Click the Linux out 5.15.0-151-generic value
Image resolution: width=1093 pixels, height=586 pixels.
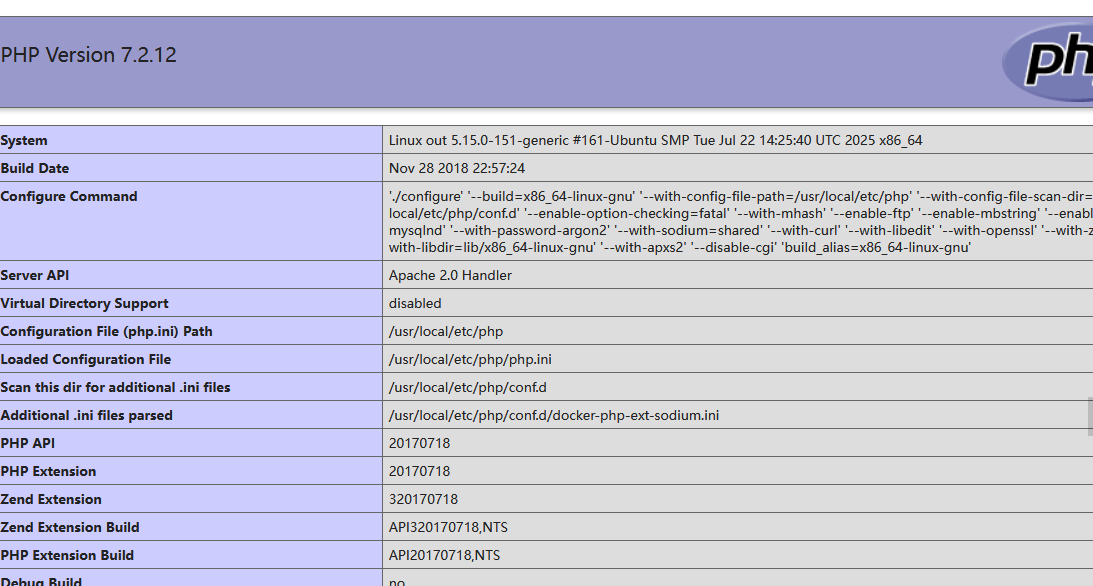click(x=655, y=140)
